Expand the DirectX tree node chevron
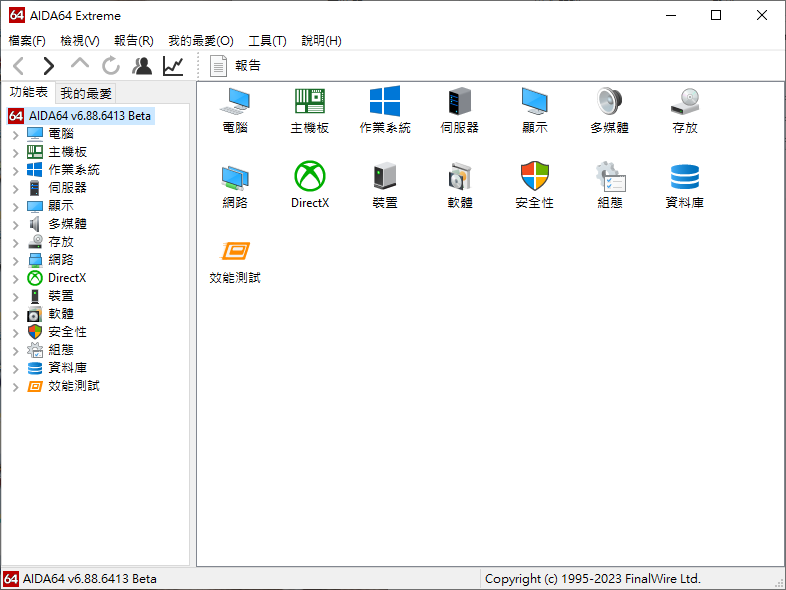786x590 pixels. coord(16,279)
